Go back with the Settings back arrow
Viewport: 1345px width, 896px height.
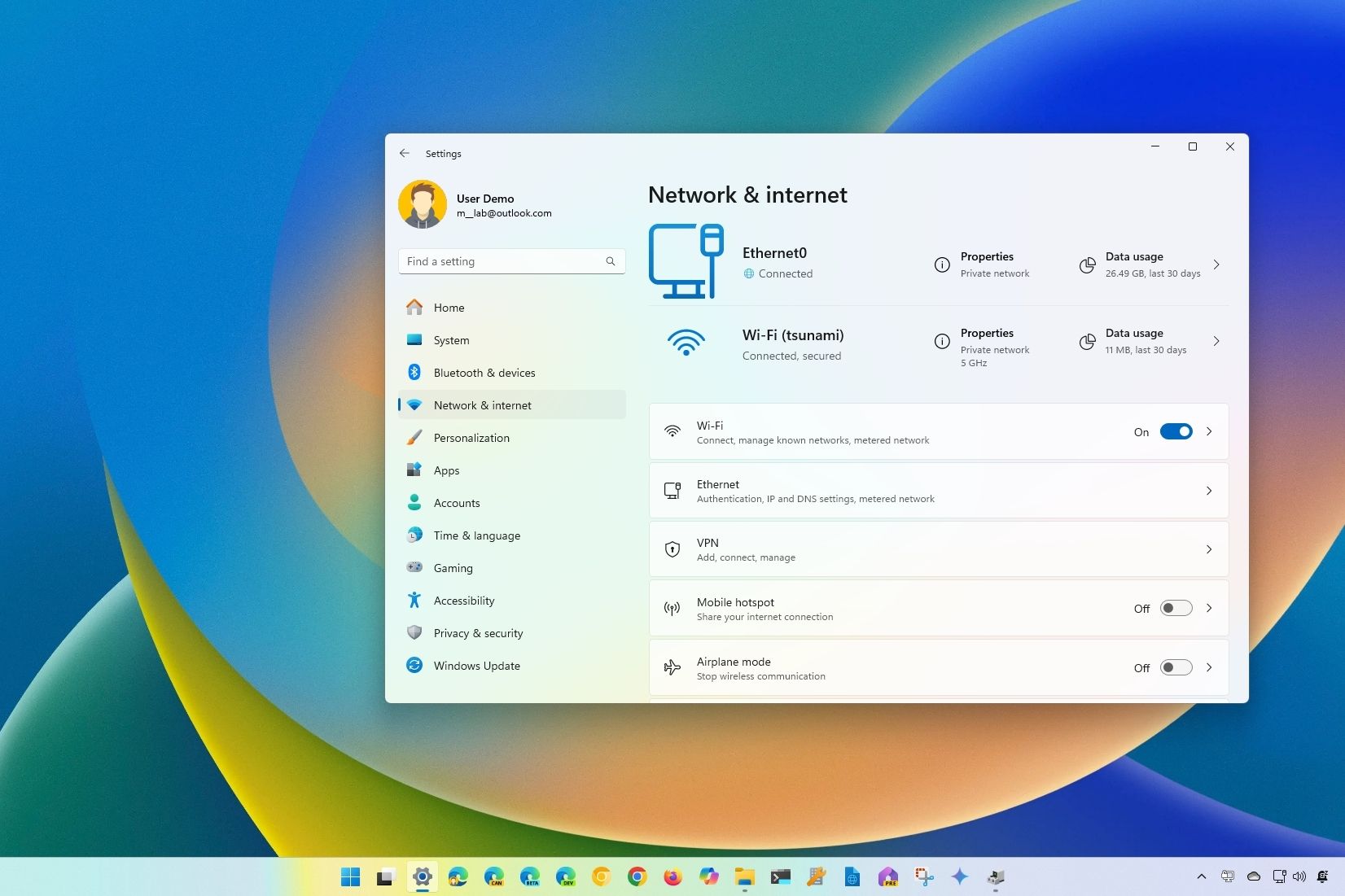405,153
